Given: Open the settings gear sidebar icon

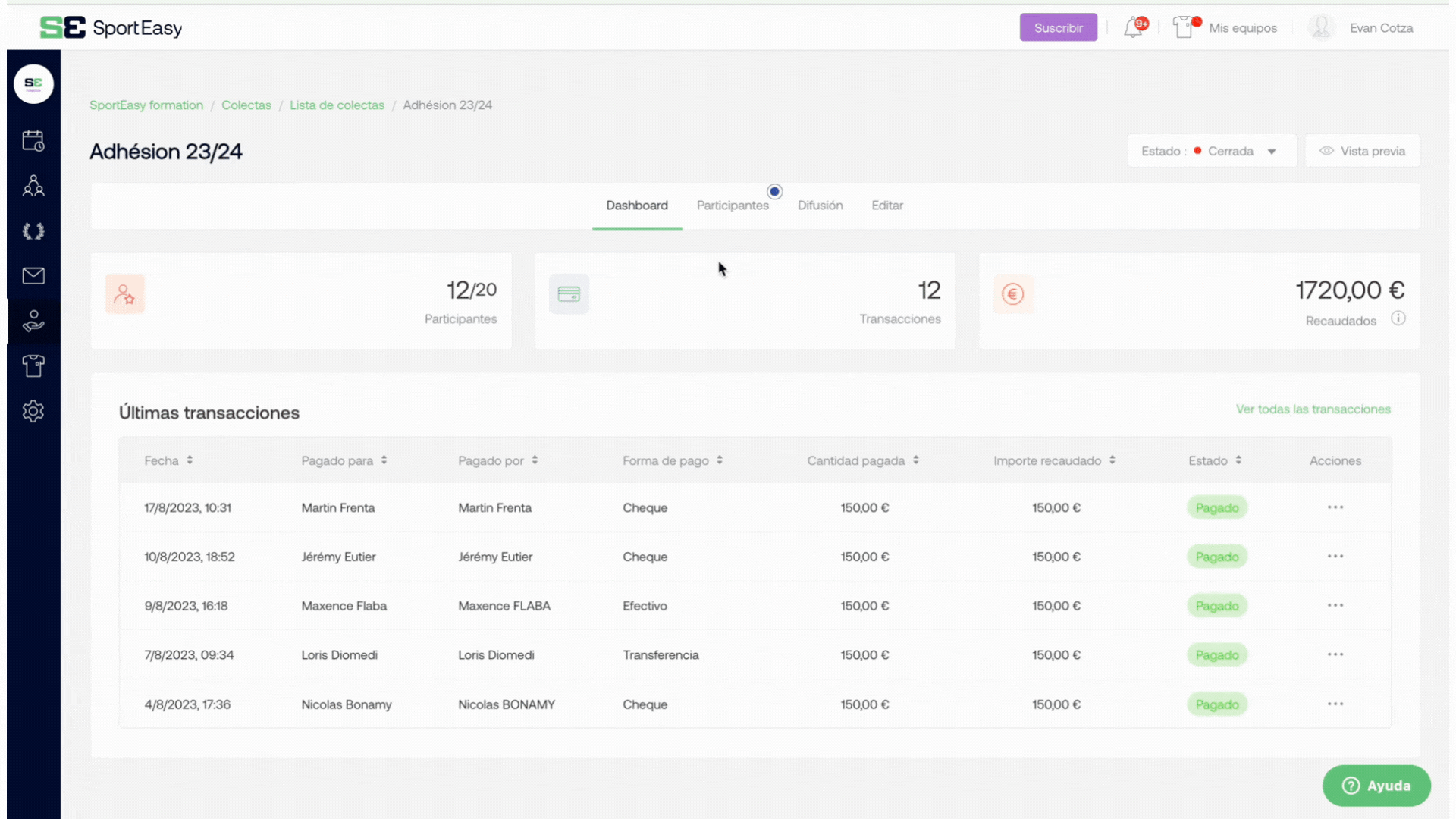Looking at the screenshot, I should (33, 411).
